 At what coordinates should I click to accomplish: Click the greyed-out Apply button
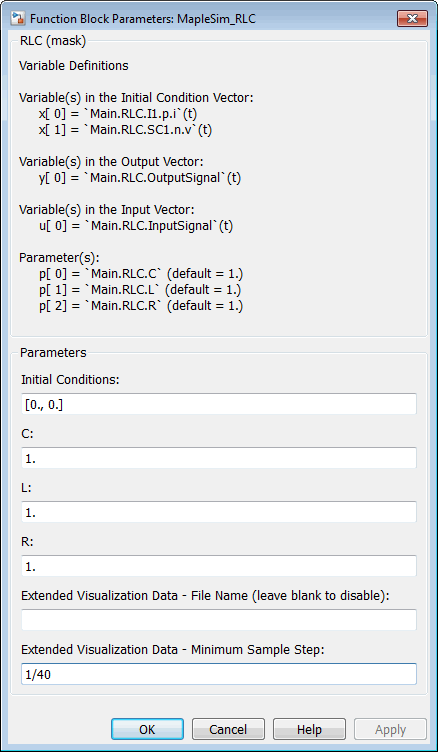click(x=391, y=729)
